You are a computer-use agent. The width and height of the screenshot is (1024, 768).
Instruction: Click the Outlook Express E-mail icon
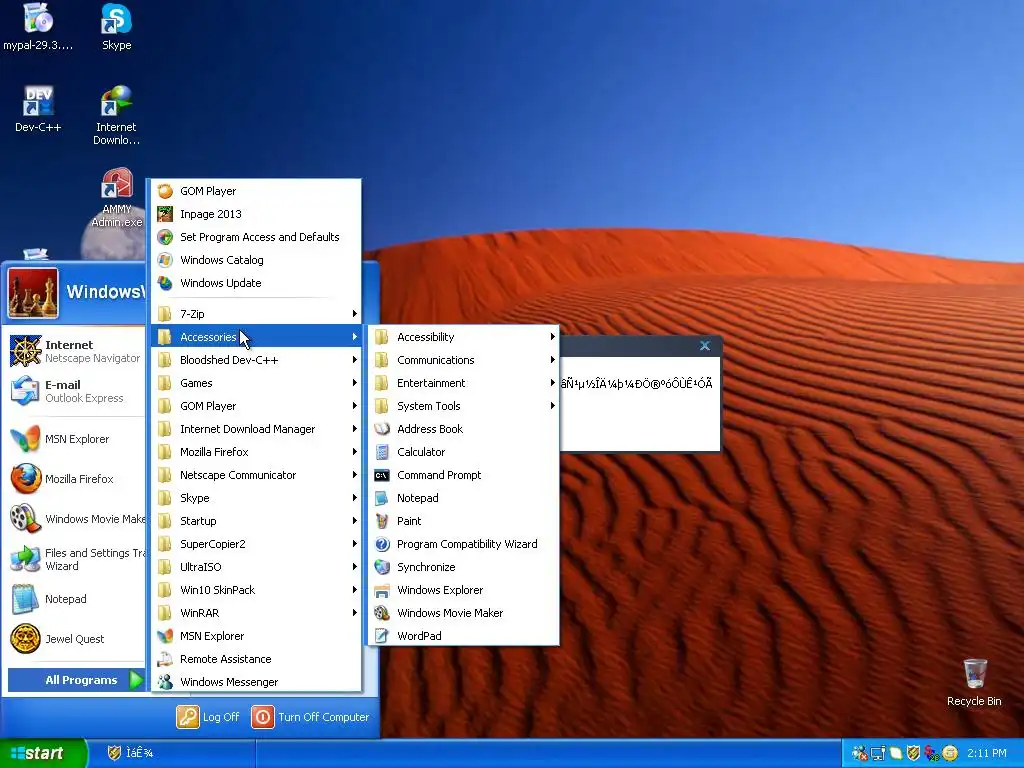click(25, 391)
